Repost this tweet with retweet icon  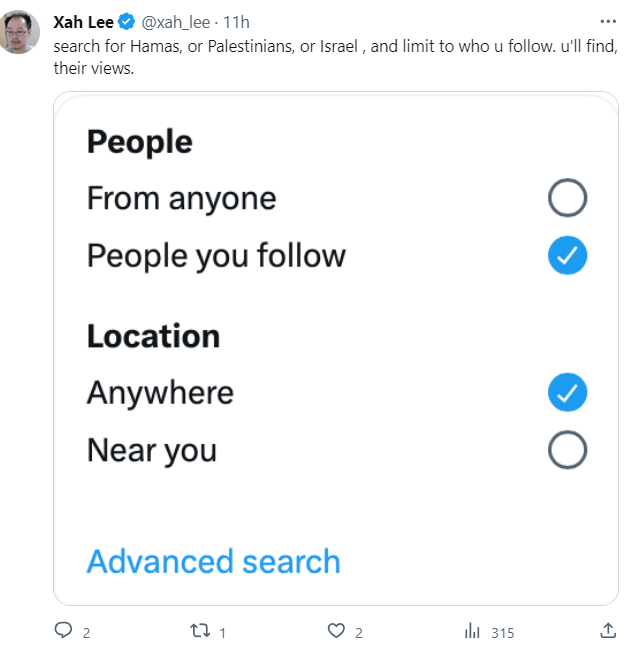pyautogui.click(x=200, y=632)
